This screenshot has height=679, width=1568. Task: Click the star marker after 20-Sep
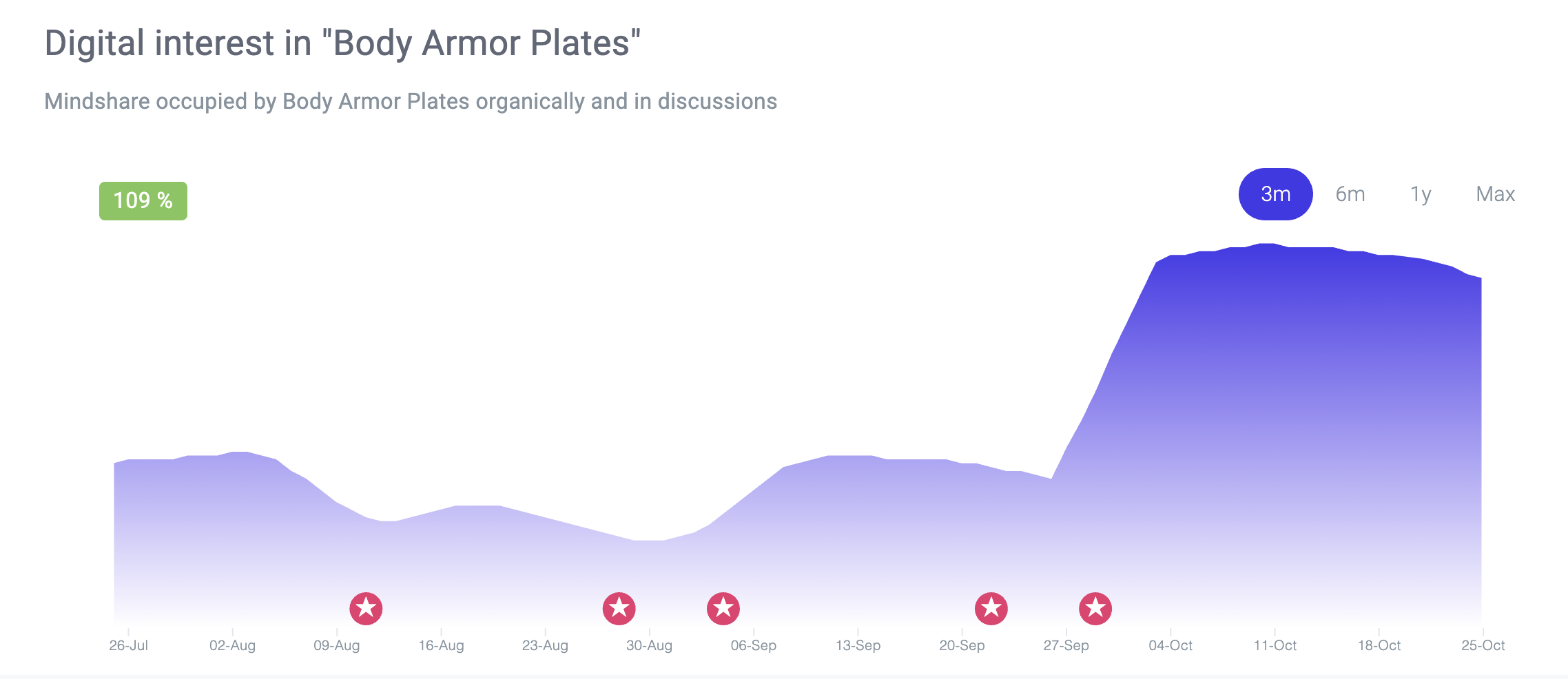(991, 609)
